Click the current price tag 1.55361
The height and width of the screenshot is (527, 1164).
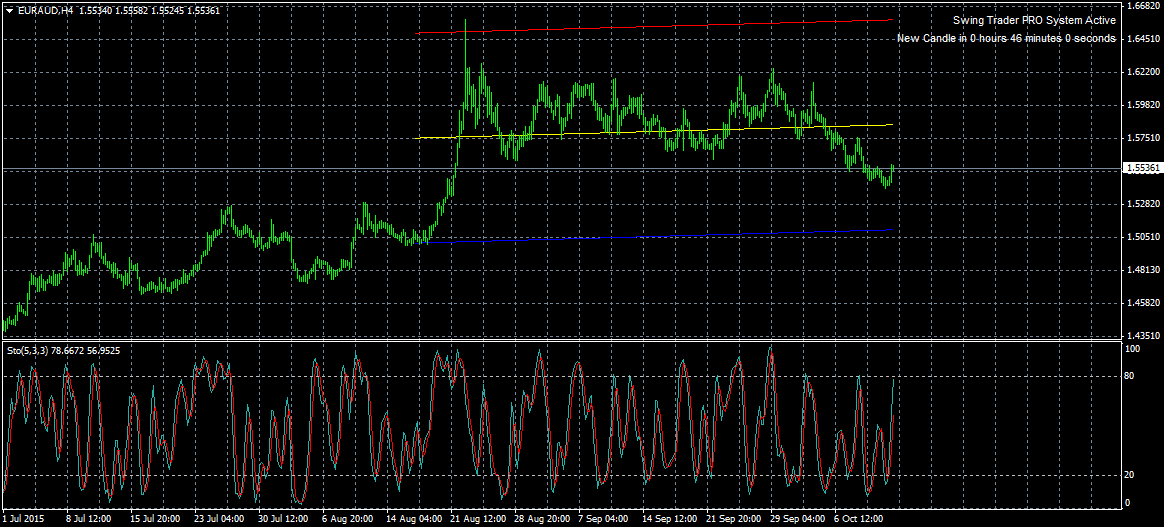[1143, 168]
